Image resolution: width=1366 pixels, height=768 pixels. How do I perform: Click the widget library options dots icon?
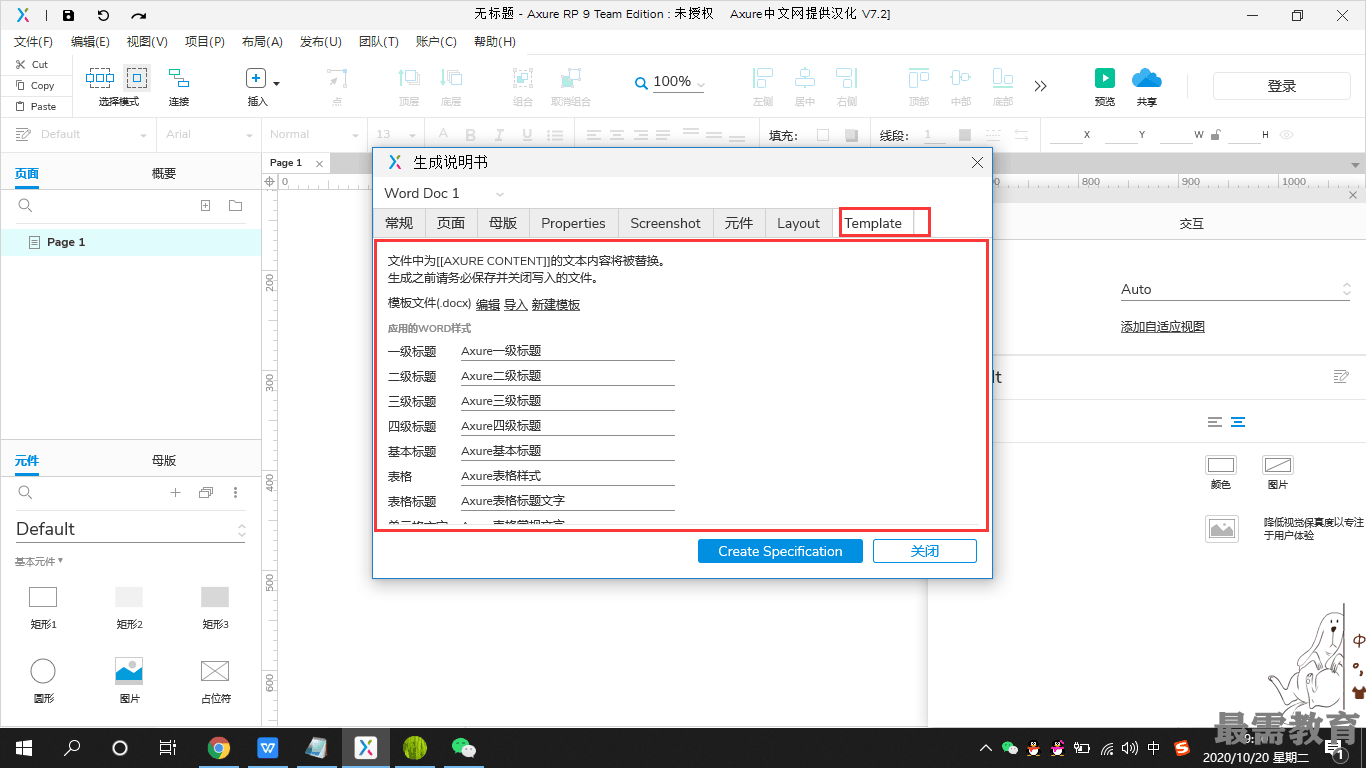pyautogui.click(x=235, y=492)
